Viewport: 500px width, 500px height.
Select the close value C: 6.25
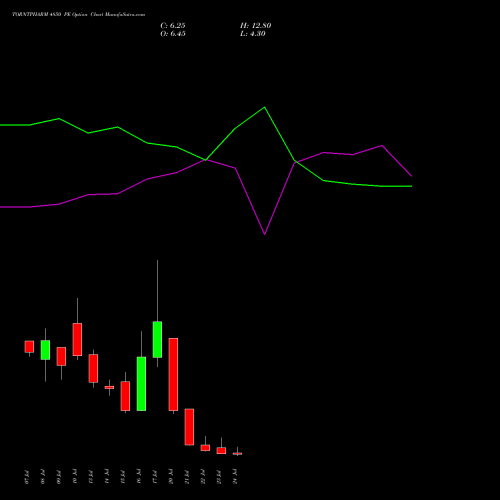pyautogui.click(x=173, y=26)
